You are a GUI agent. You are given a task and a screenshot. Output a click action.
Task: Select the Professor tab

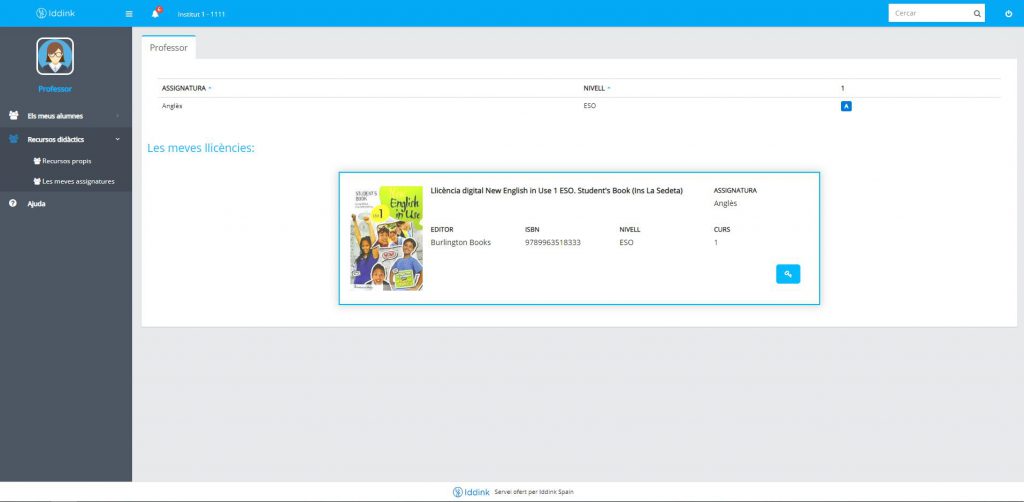[169, 47]
